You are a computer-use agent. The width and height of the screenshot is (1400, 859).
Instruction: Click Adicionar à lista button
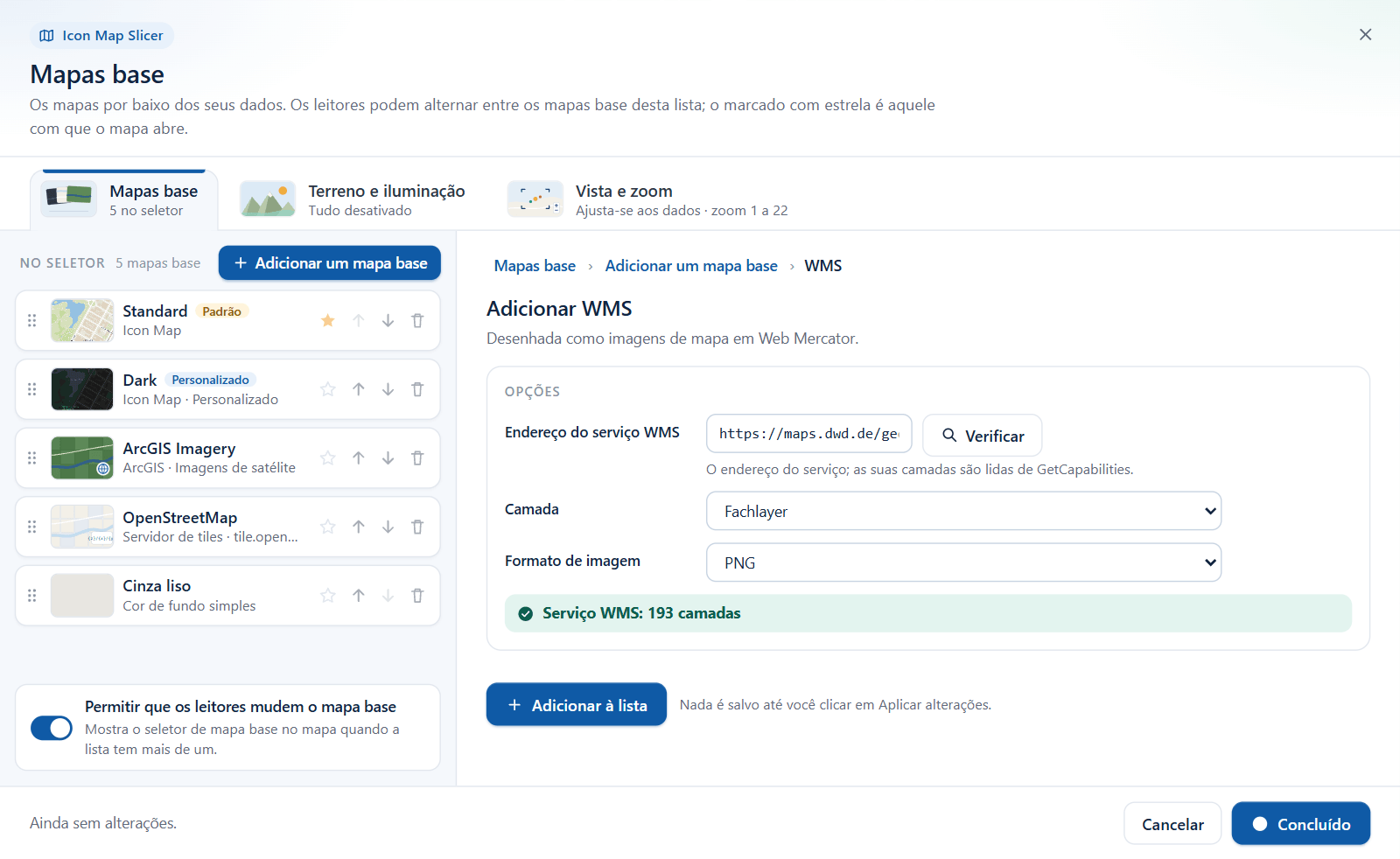pos(577,705)
